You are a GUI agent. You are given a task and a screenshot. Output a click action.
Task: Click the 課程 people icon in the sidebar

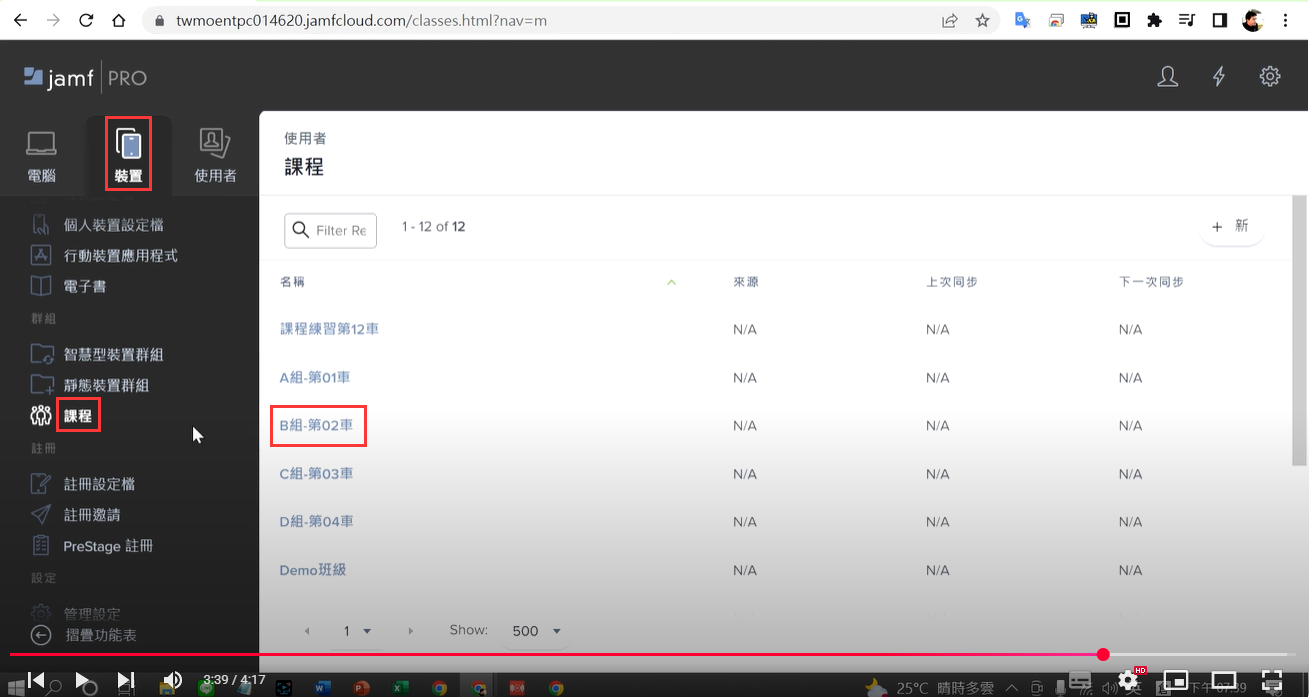point(41,416)
